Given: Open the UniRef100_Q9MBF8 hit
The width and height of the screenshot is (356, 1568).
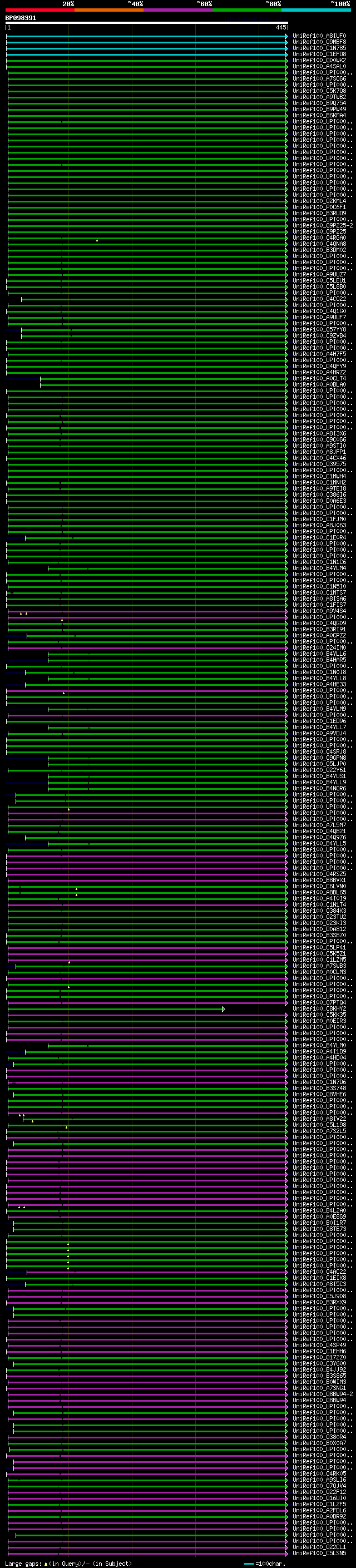Looking at the screenshot, I should point(319,42).
